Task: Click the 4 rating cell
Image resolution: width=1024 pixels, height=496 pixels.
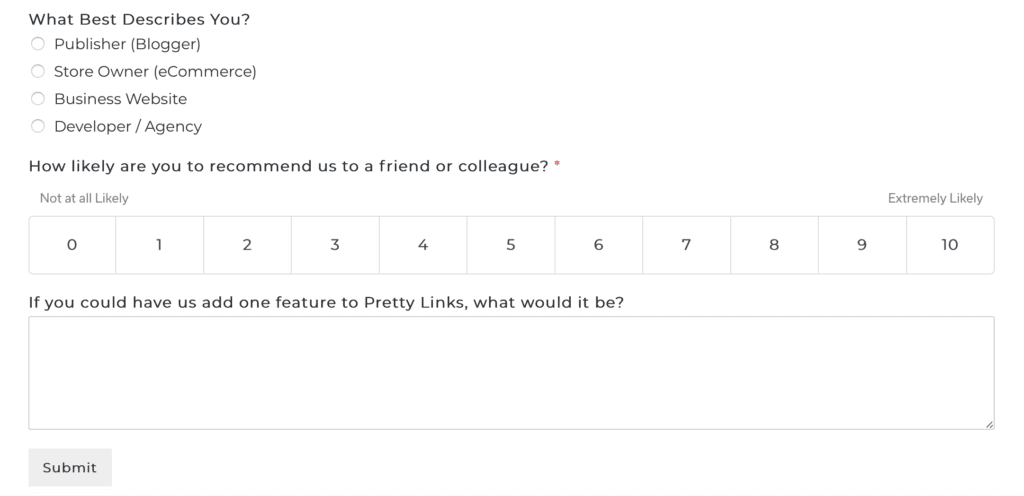Action: [x=423, y=245]
